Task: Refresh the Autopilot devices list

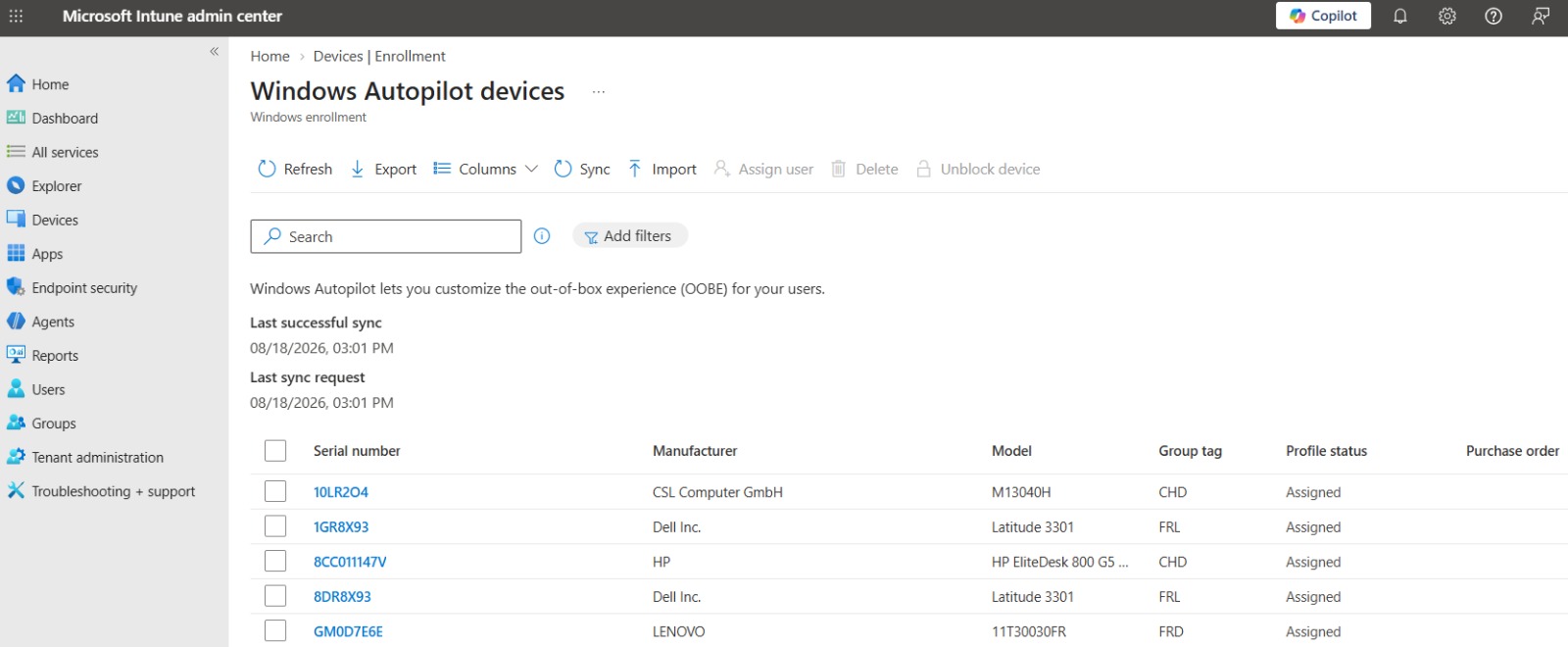Action: [x=295, y=169]
